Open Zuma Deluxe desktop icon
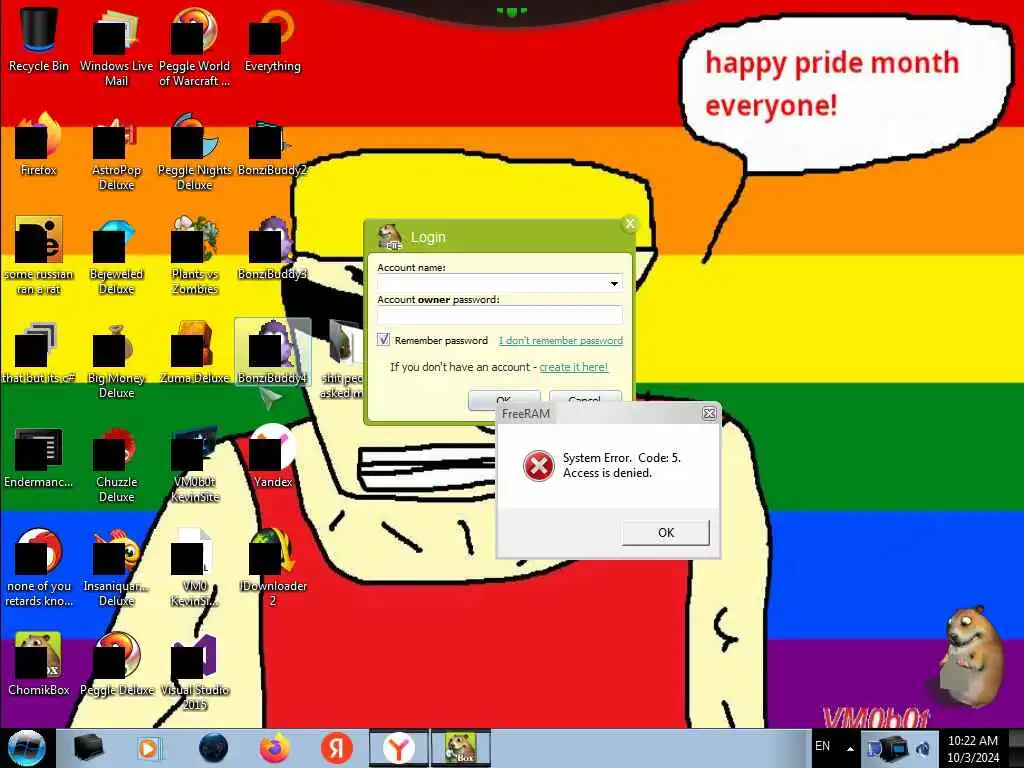 [x=195, y=353]
